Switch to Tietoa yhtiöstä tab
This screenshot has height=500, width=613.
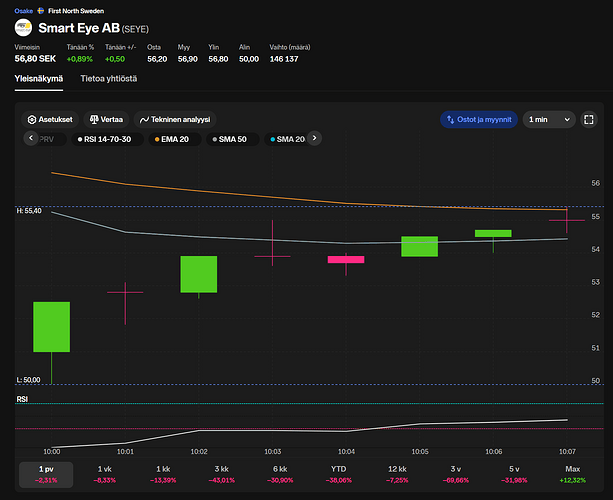(x=109, y=79)
